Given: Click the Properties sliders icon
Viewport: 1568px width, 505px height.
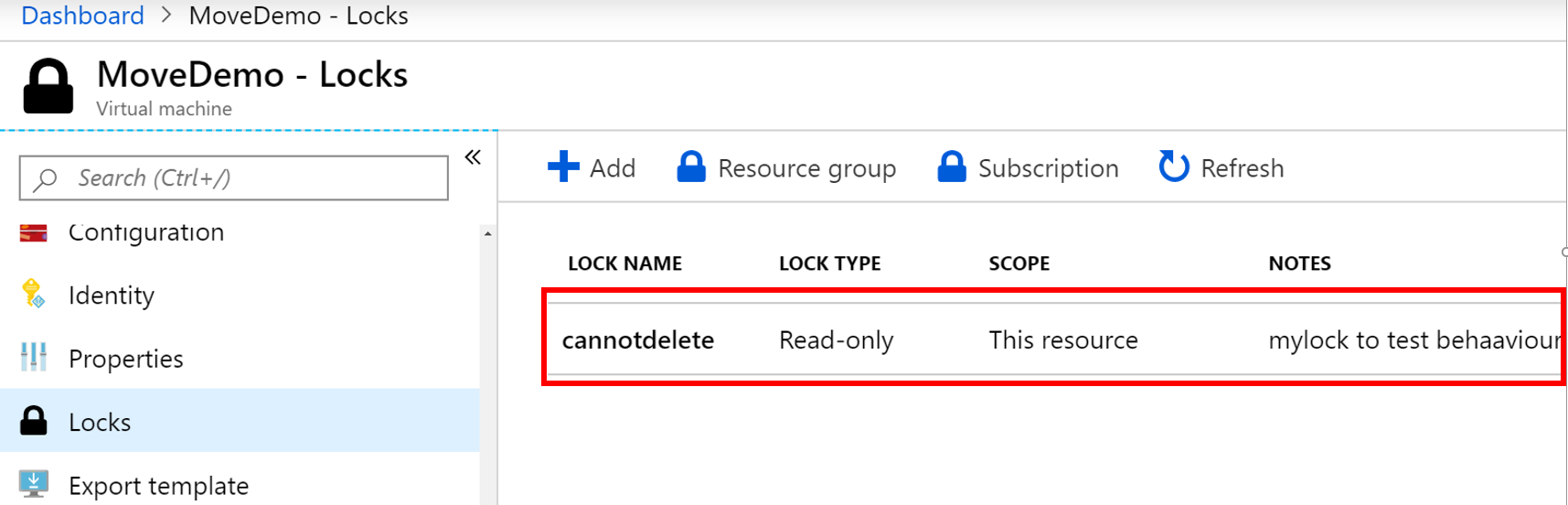Looking at the screenshot, I should click(x=34, y=358).
